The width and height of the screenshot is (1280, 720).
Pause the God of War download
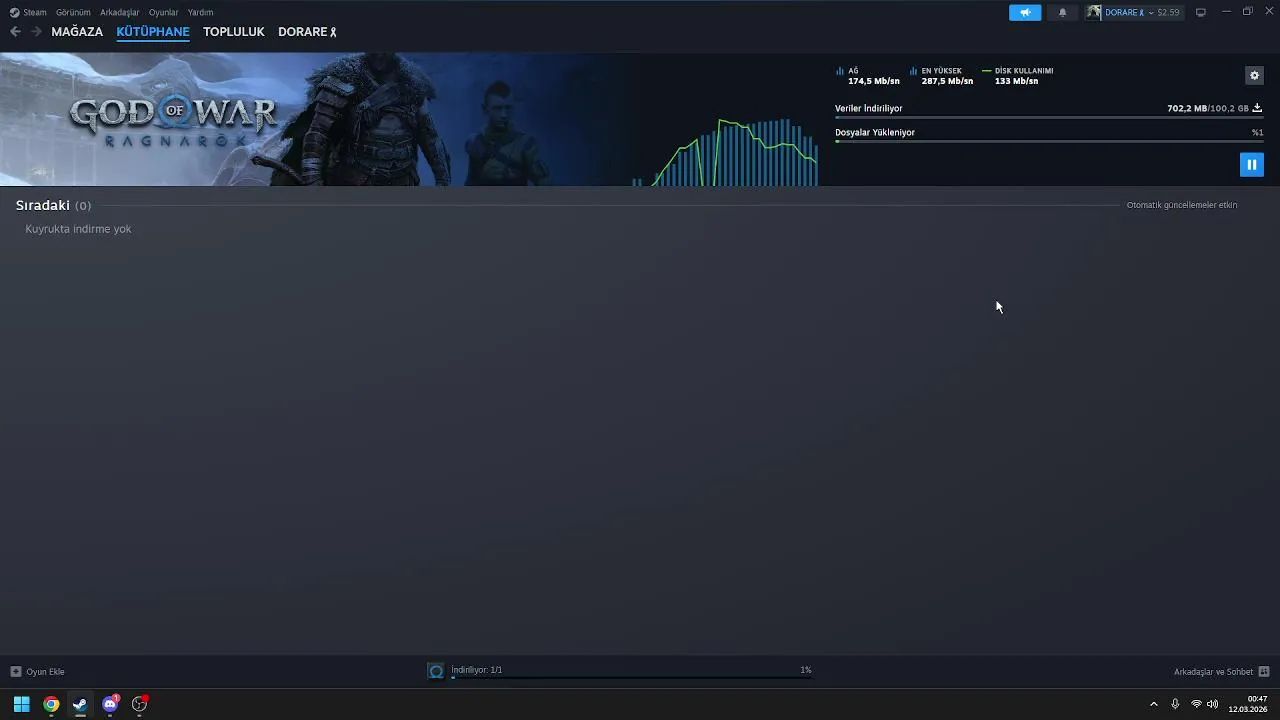tap(1251, 164)
